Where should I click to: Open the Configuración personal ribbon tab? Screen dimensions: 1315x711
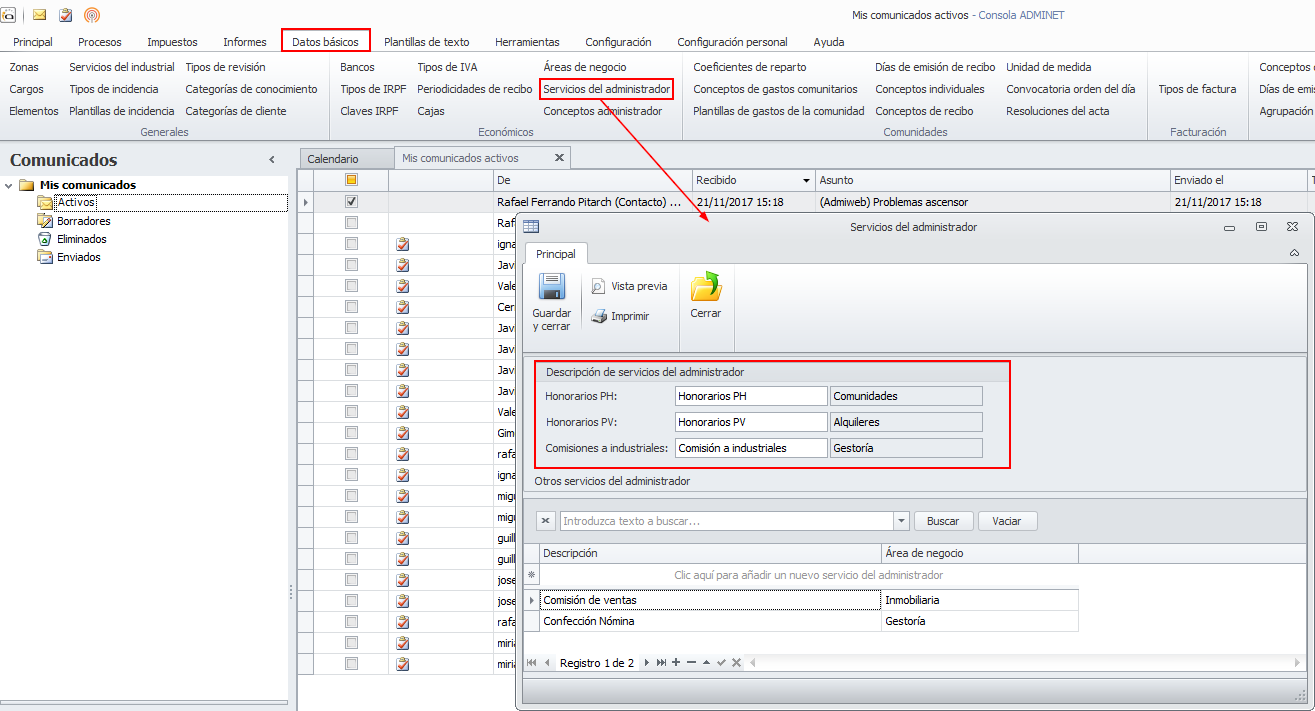pos(732,42)
